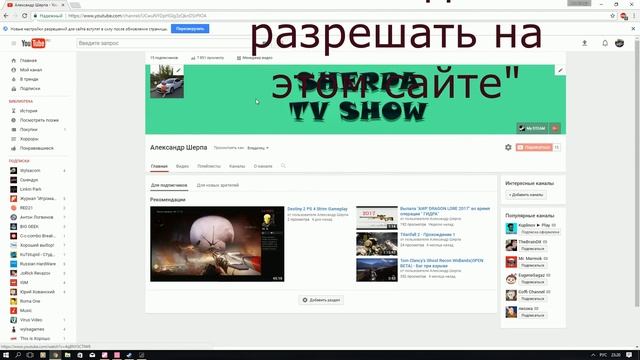The height and width of the screenshot is (360, 640).
Task: Click the upload video arrow icon
Action: (x=584, y=43)
